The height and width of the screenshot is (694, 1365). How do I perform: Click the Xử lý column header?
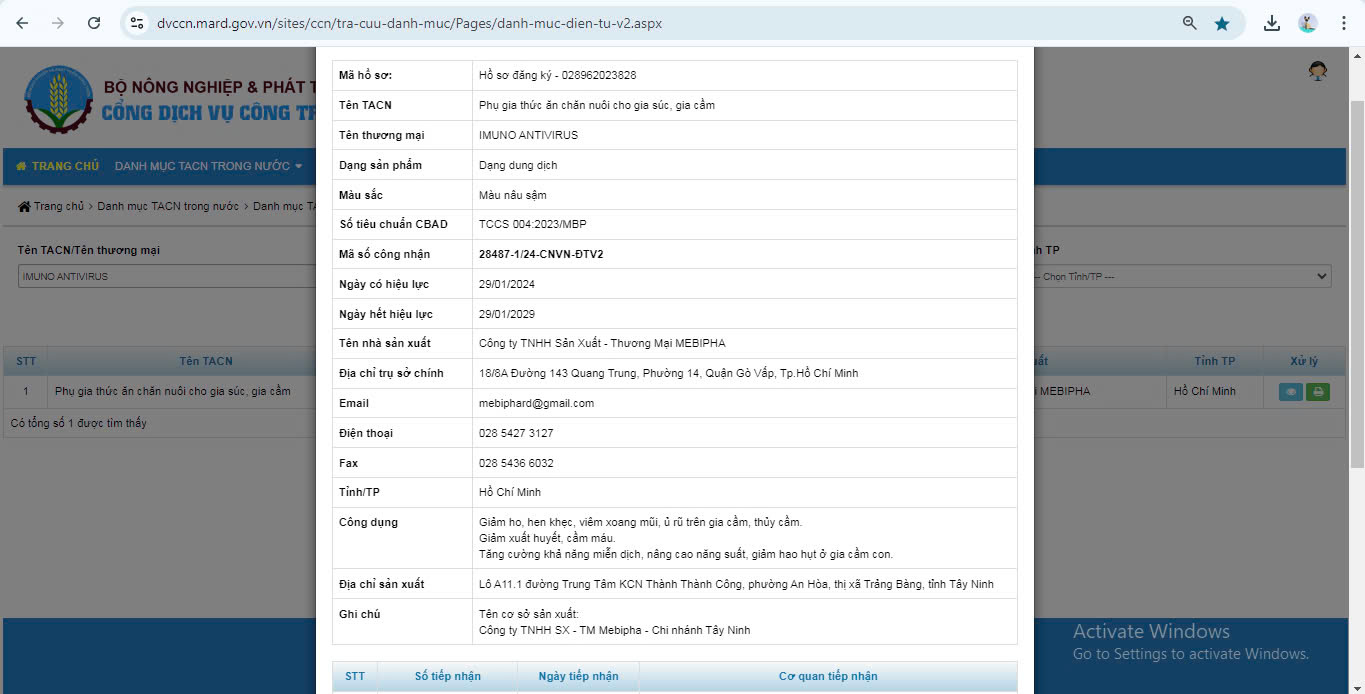[1304, 361]
